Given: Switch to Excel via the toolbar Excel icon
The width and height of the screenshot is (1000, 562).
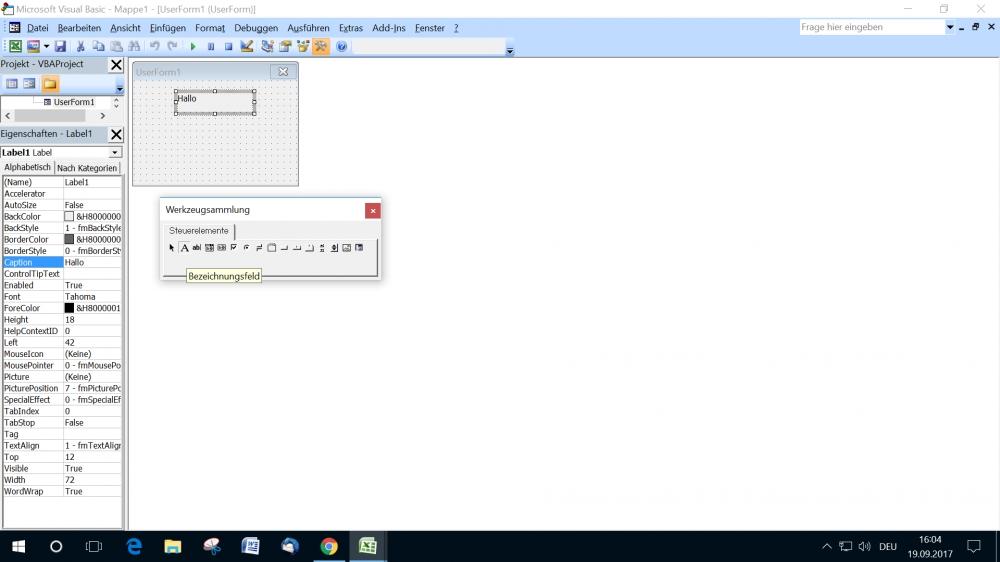Looking at the screenshot, I should tap(15, 47).
